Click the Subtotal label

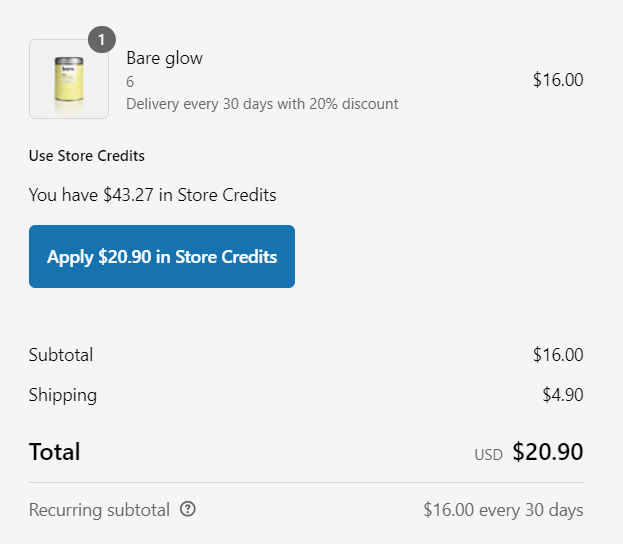61,355
